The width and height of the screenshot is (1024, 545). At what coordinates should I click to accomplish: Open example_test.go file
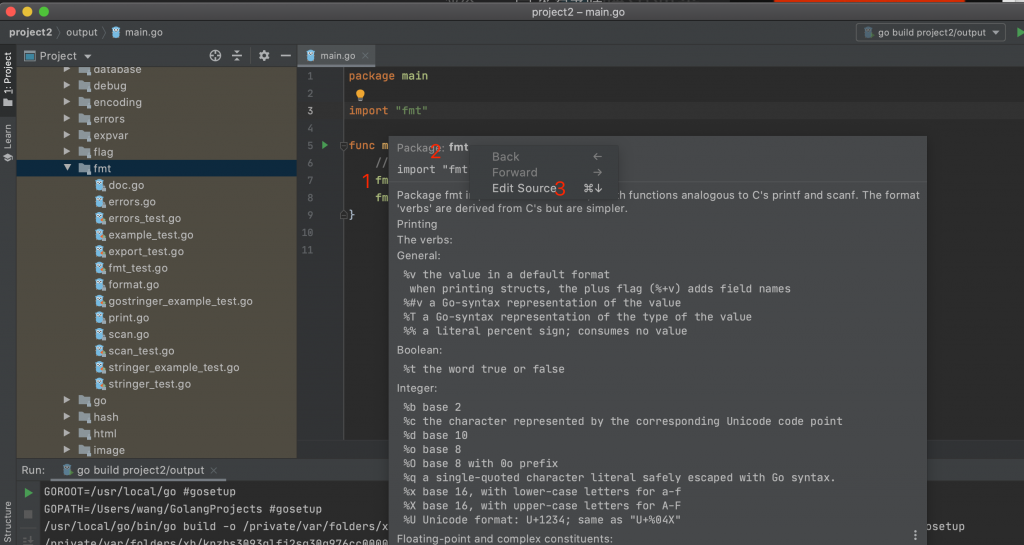151,235
